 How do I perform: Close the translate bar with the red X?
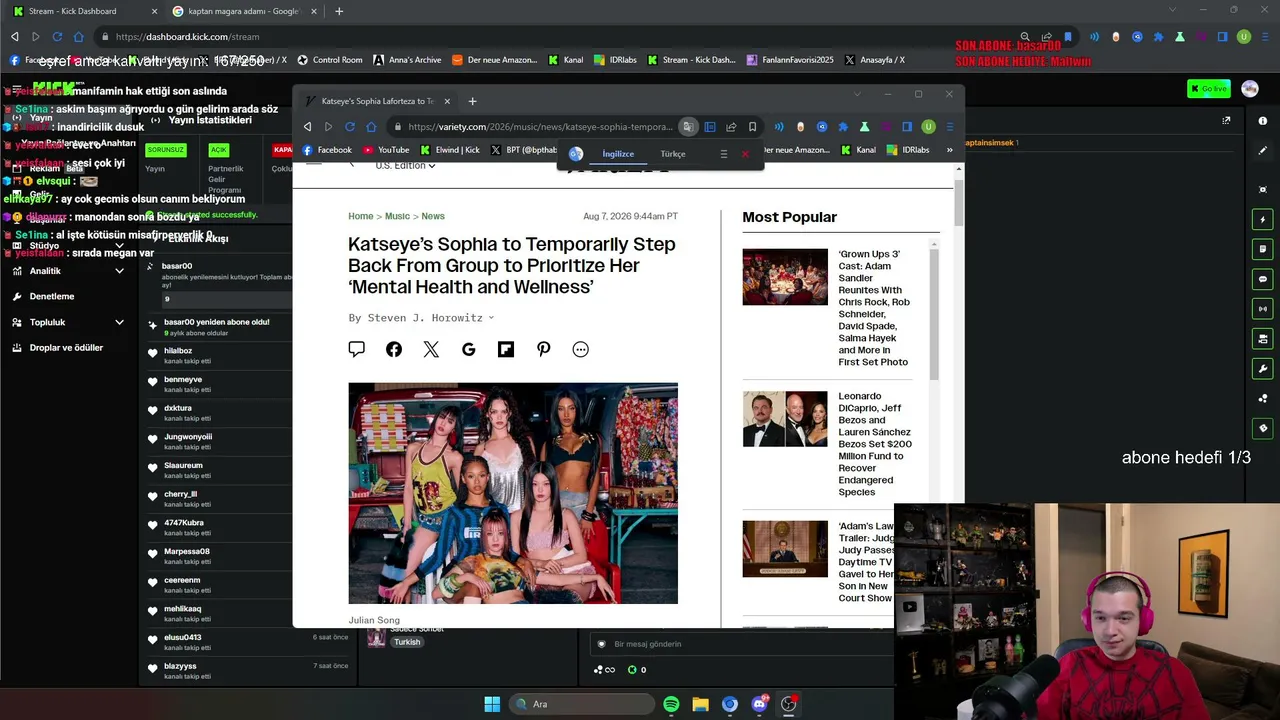tap(745, 154)
